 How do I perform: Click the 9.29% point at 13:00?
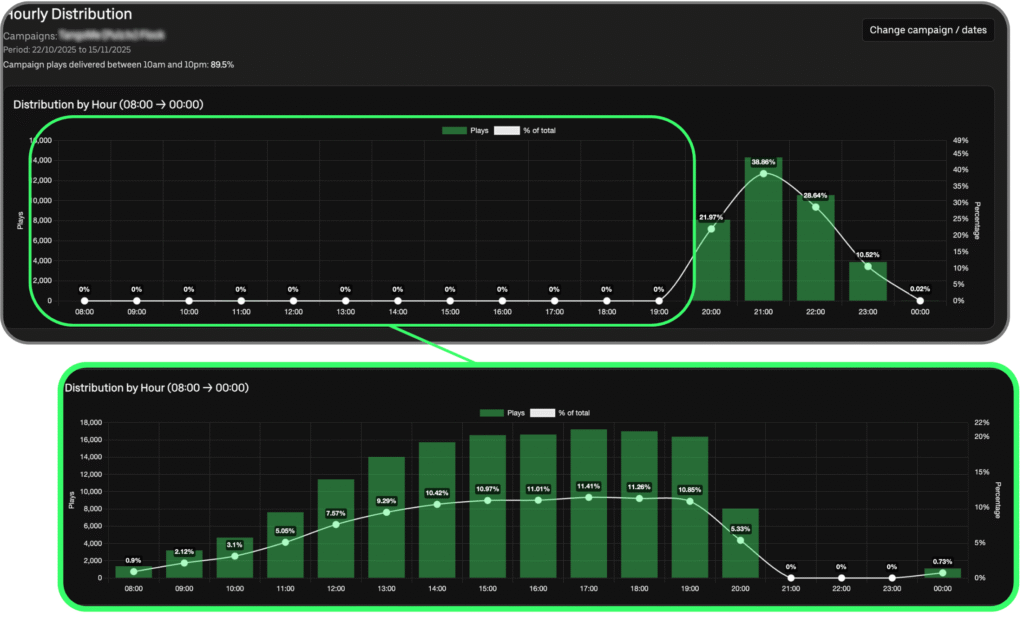(x=387, y=513)
